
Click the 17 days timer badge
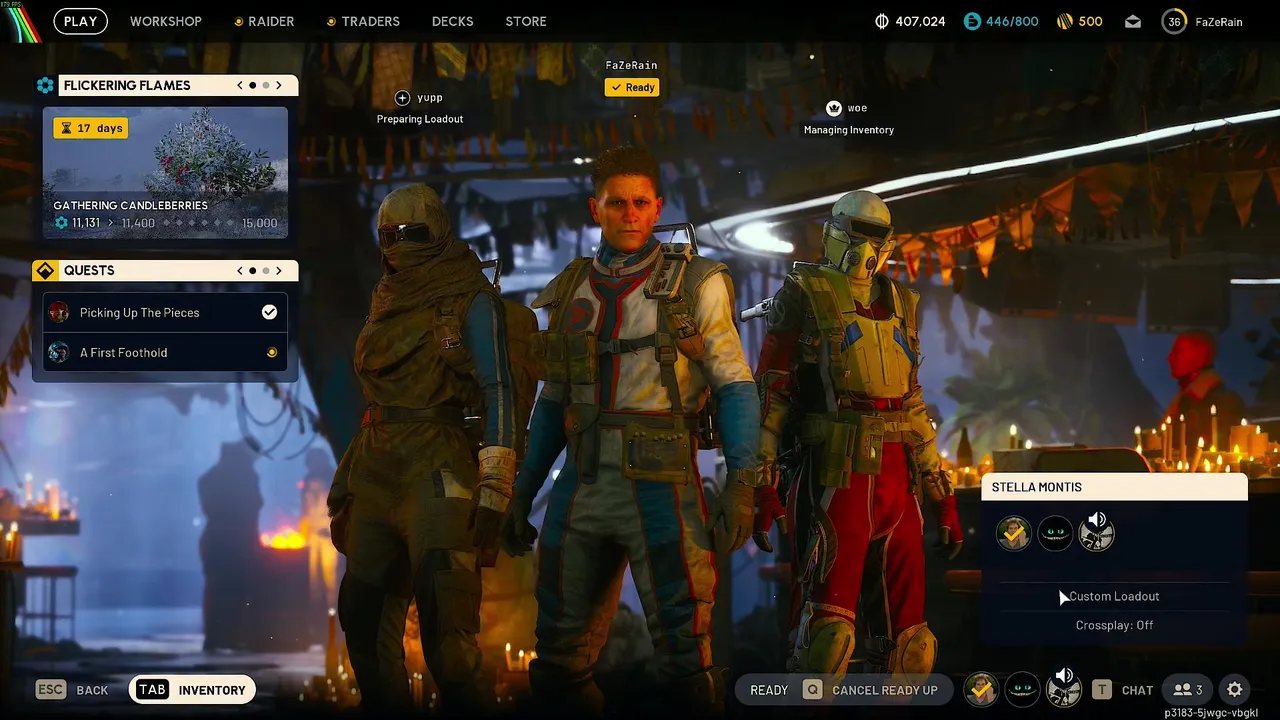91,128
